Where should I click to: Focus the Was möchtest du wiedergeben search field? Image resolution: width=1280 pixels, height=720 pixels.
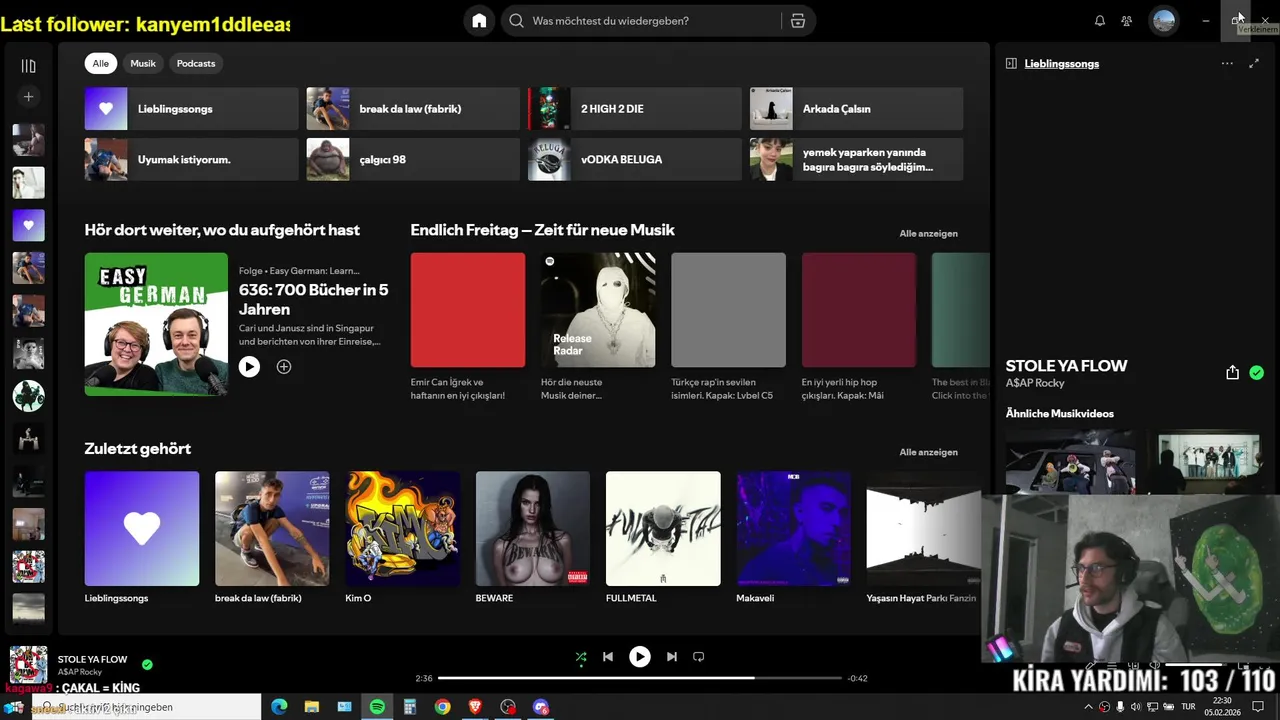[x=640, y=21]
